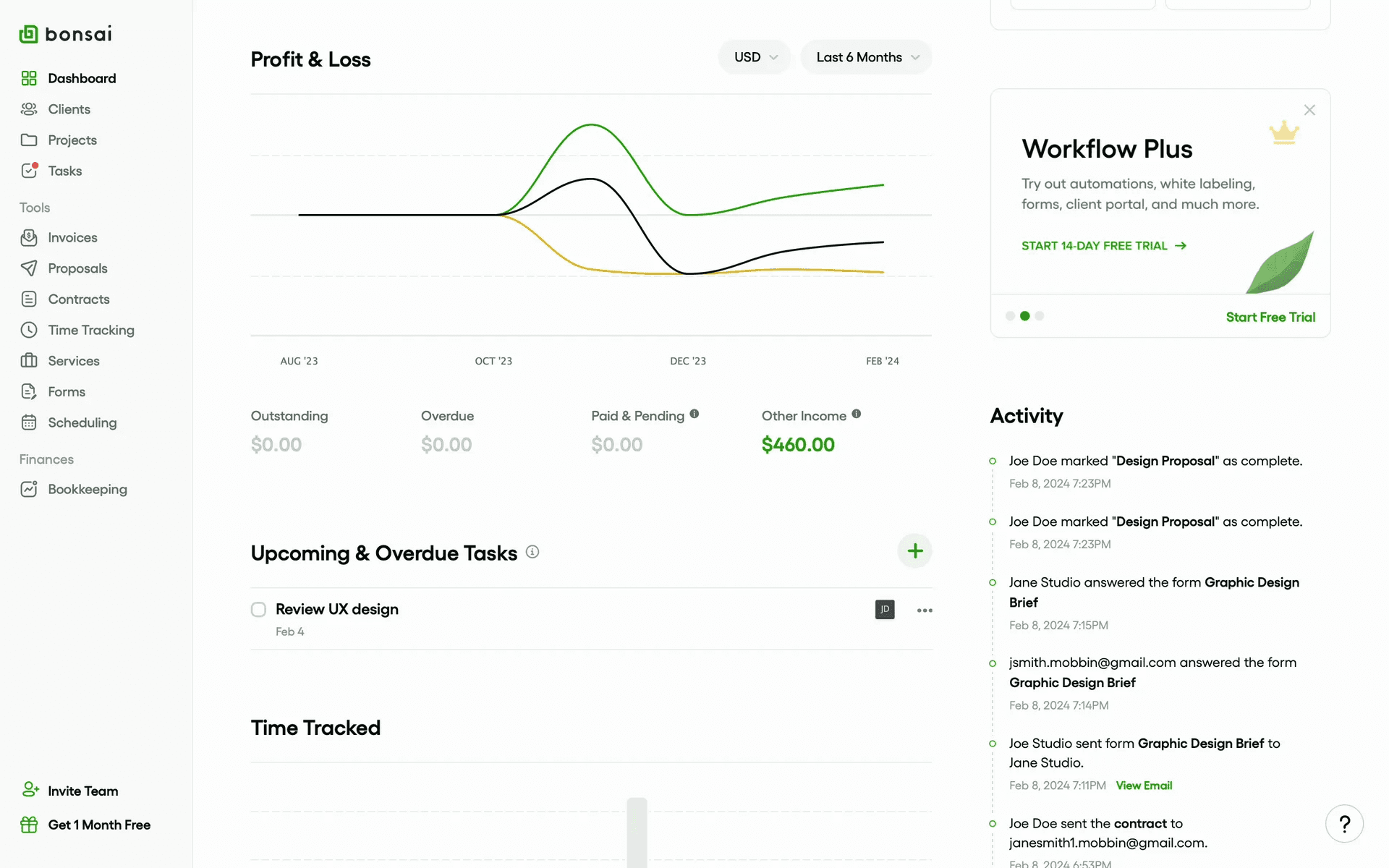Click the Invoices icon in sidebar
This screenshot has height=868, width=1389.
click(29, 237)
